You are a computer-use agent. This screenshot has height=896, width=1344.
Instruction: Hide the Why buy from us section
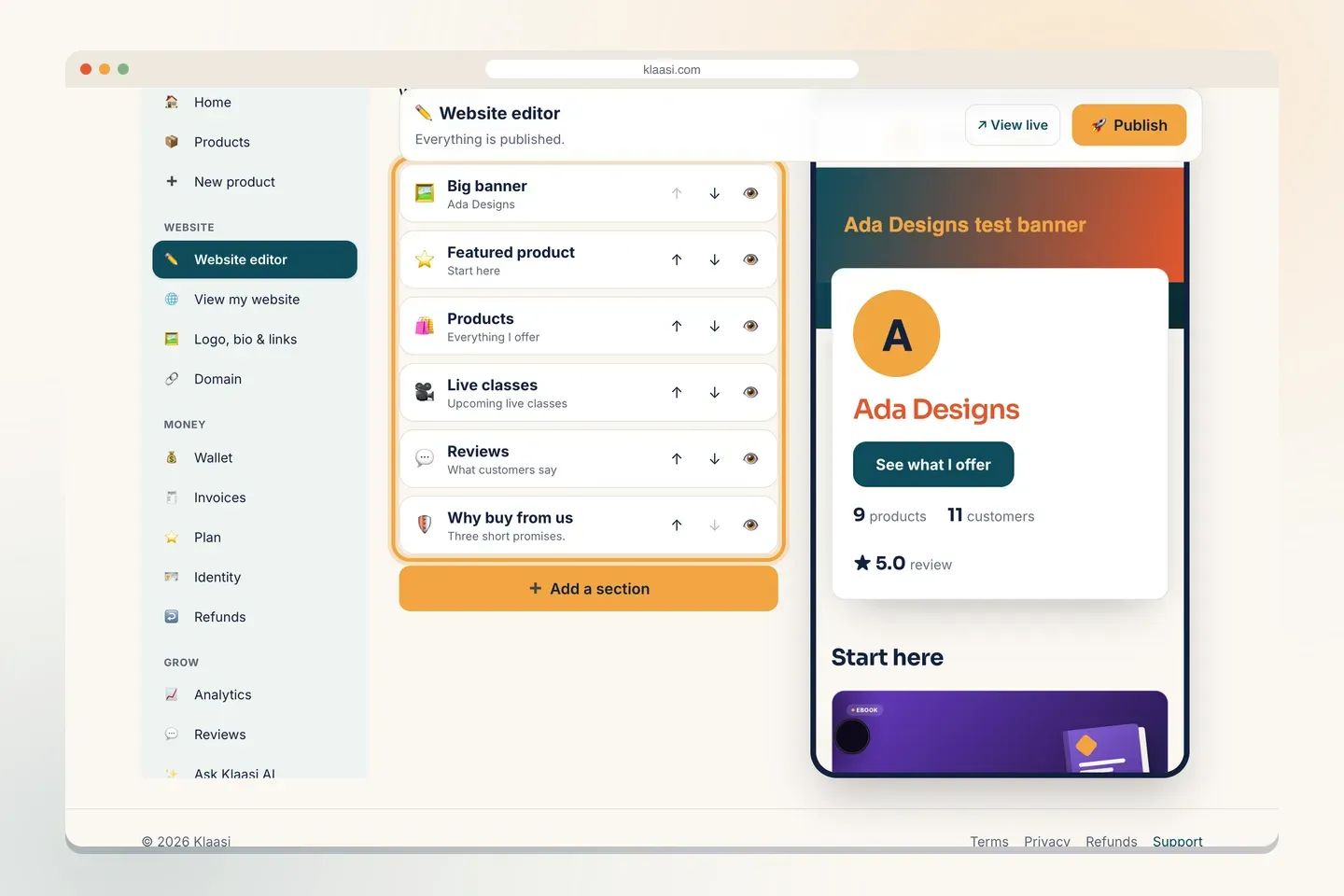click(x=750, y=525)
